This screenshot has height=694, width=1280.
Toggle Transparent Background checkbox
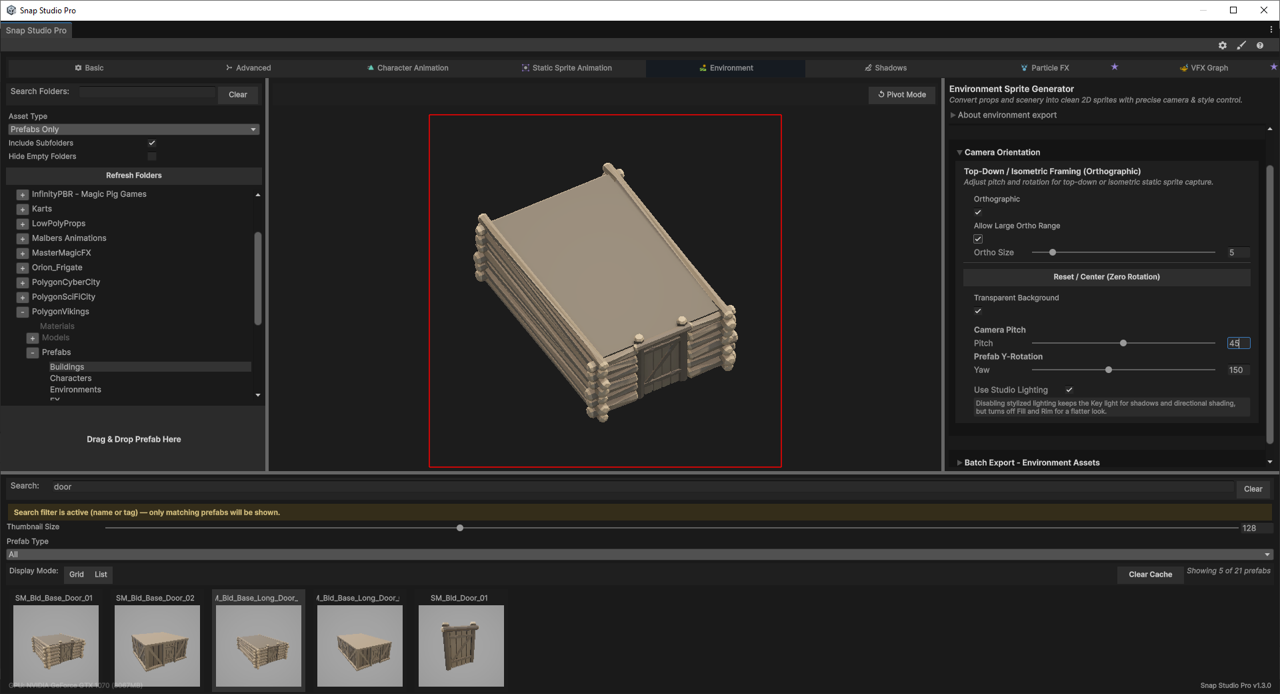[978, 311]
